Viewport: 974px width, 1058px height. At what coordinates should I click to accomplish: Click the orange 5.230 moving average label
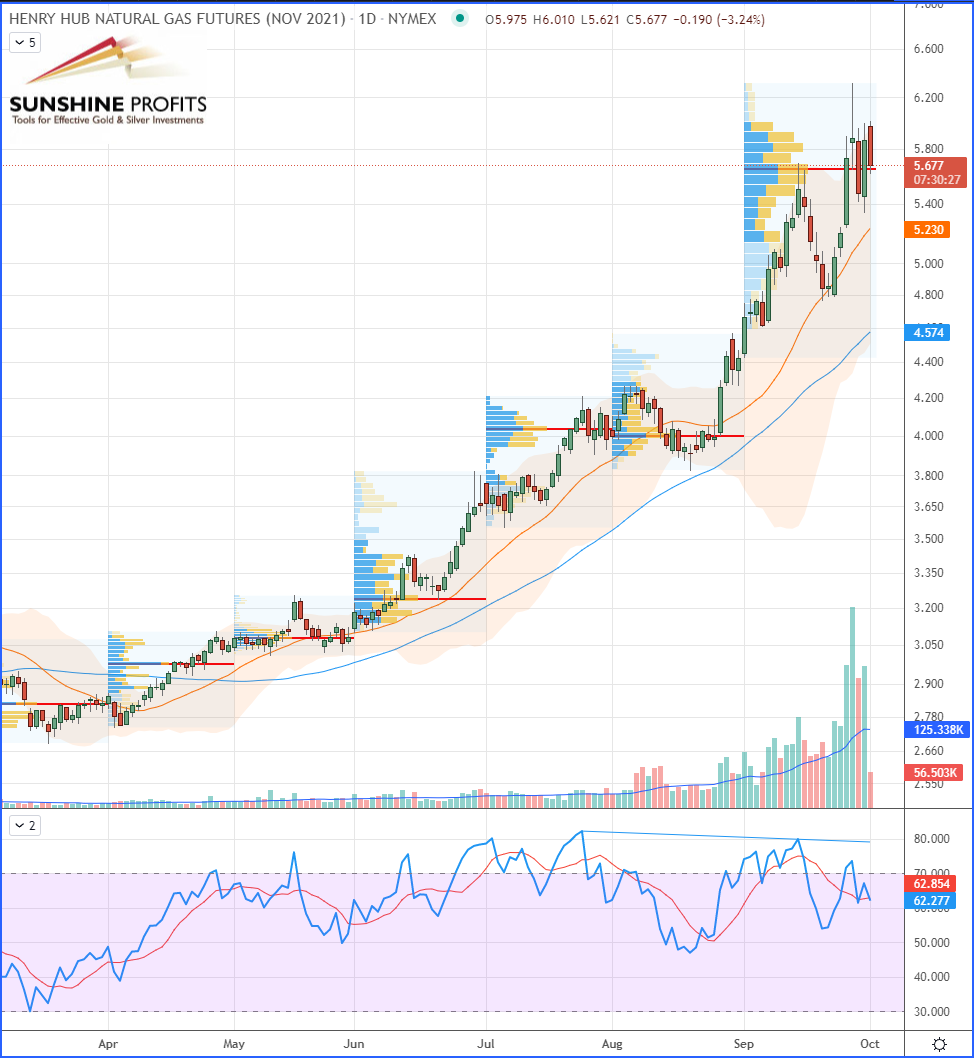coord(927,229)
